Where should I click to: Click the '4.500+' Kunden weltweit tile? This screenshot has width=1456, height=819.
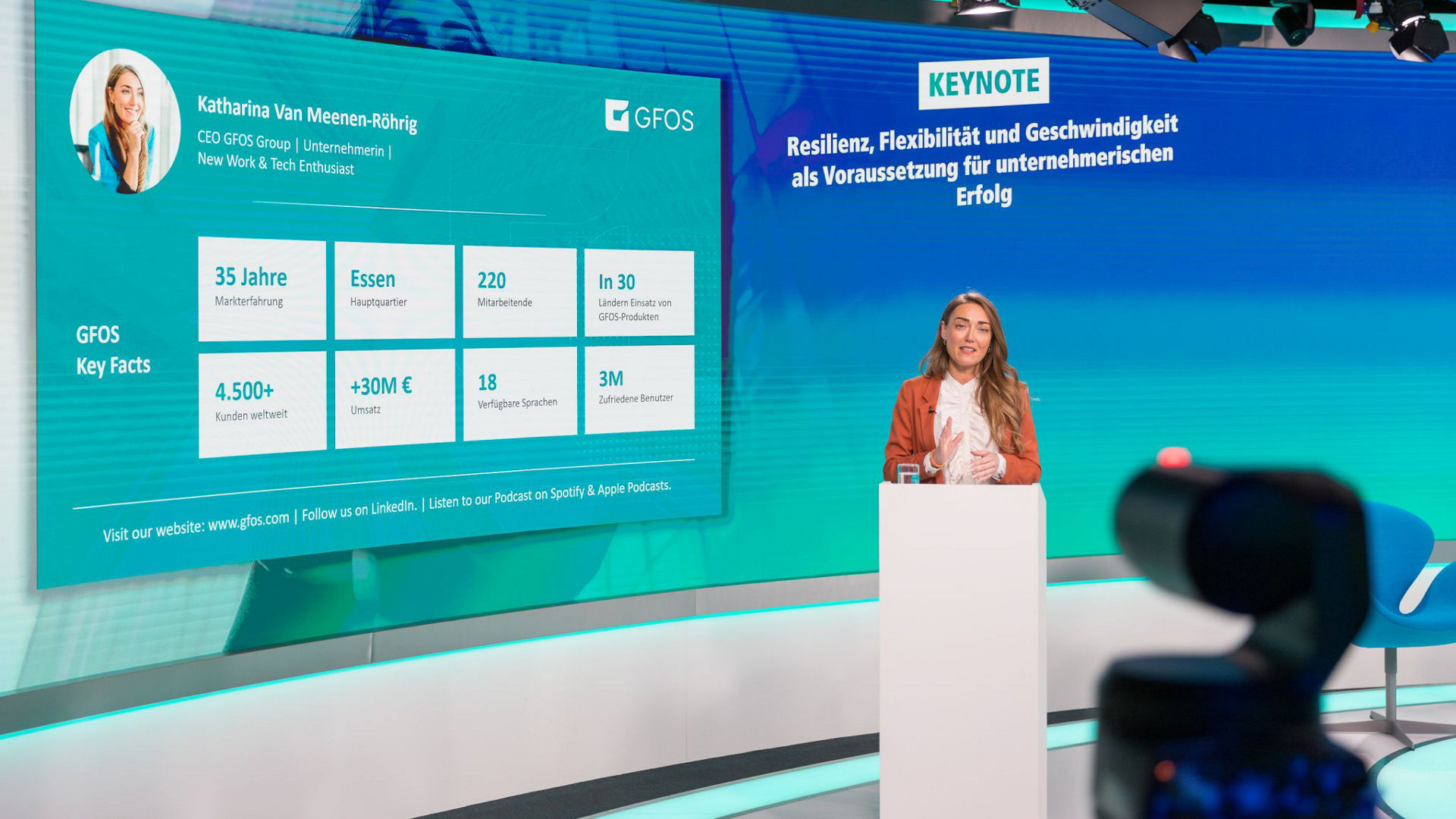coord(262,403)
